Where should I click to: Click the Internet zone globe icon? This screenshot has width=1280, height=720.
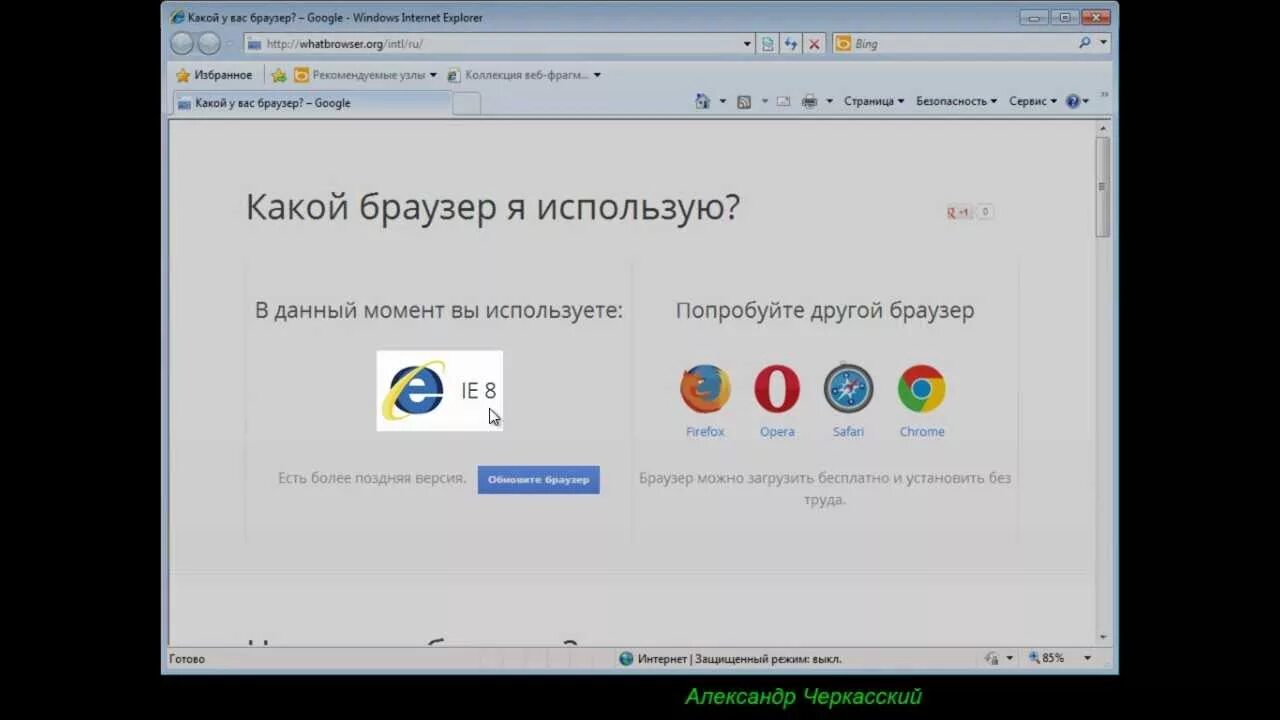click(x=626, y=659)
